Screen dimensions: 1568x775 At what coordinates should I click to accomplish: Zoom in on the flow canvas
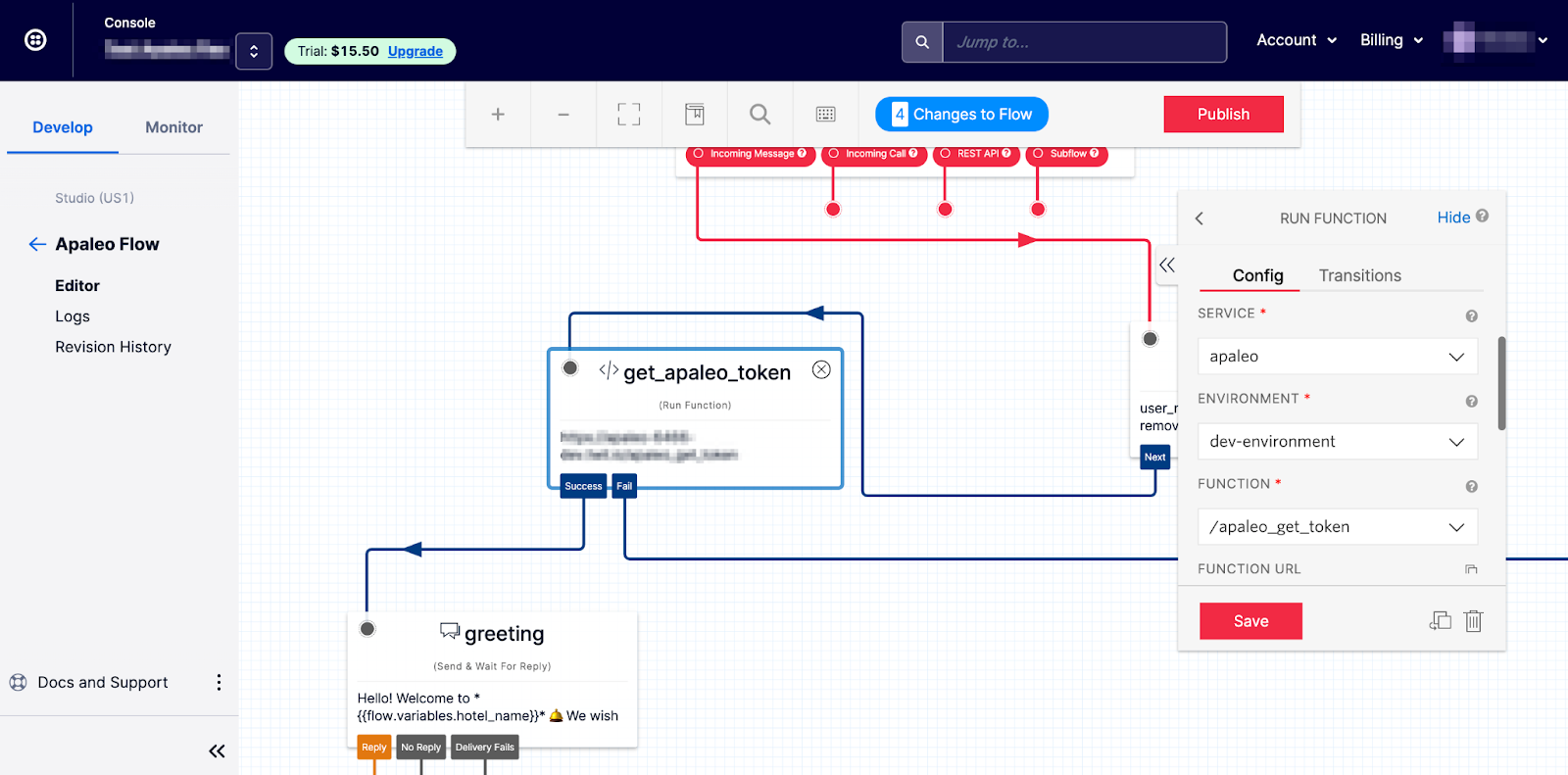(498, 115)
